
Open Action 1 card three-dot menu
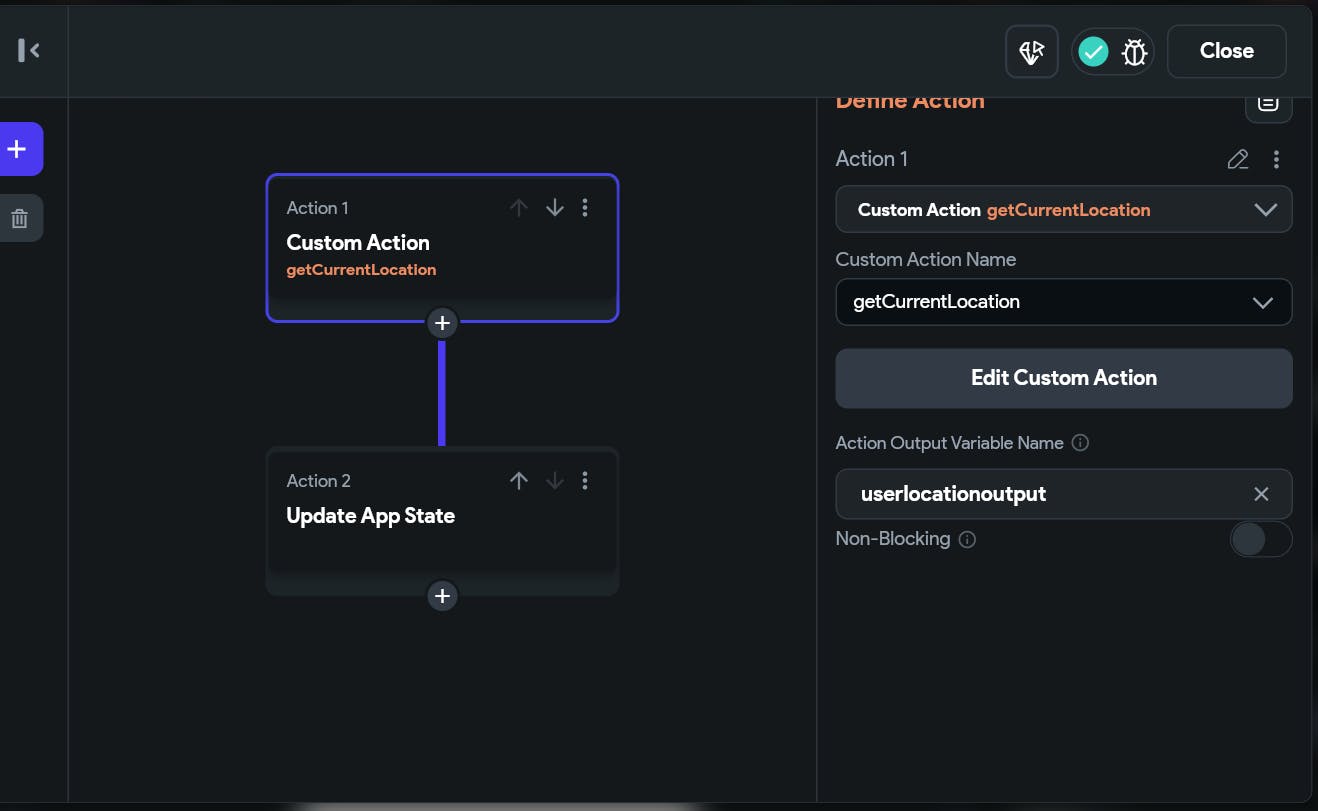(x=585, y=208)
